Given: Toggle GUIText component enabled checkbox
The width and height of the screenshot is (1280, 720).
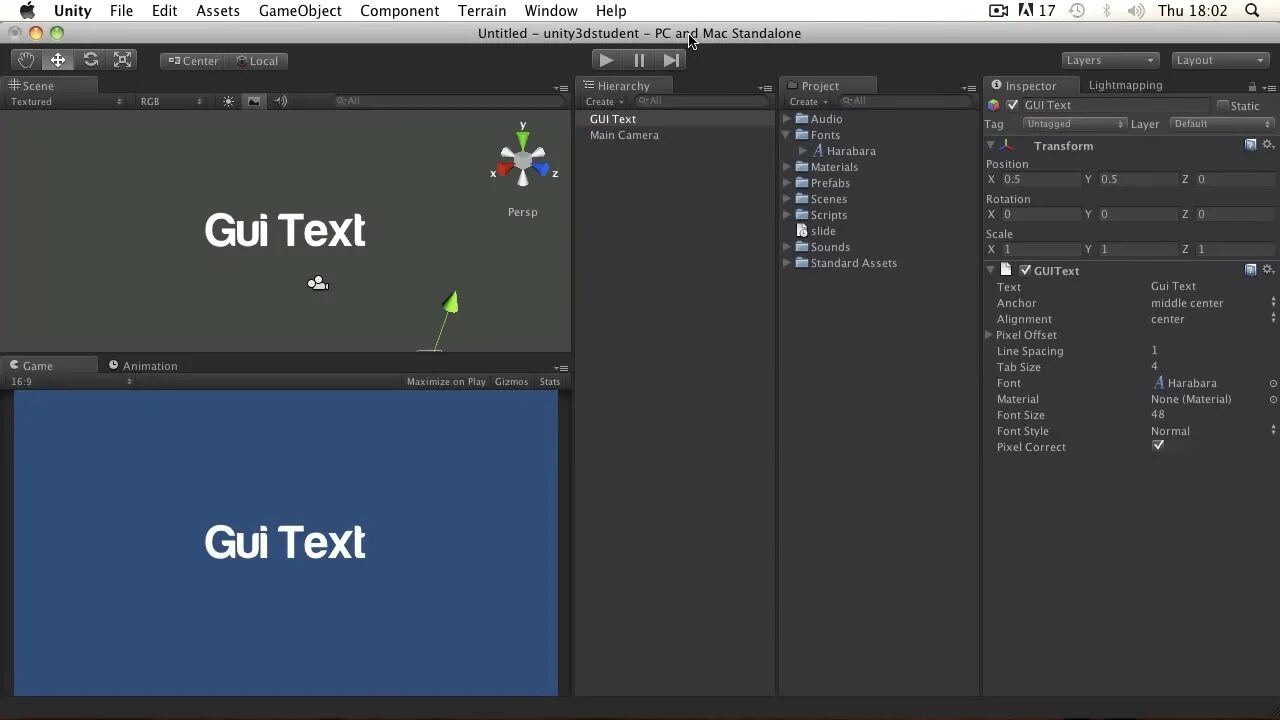Looking at the screenshot, I should pos(1025,270).
